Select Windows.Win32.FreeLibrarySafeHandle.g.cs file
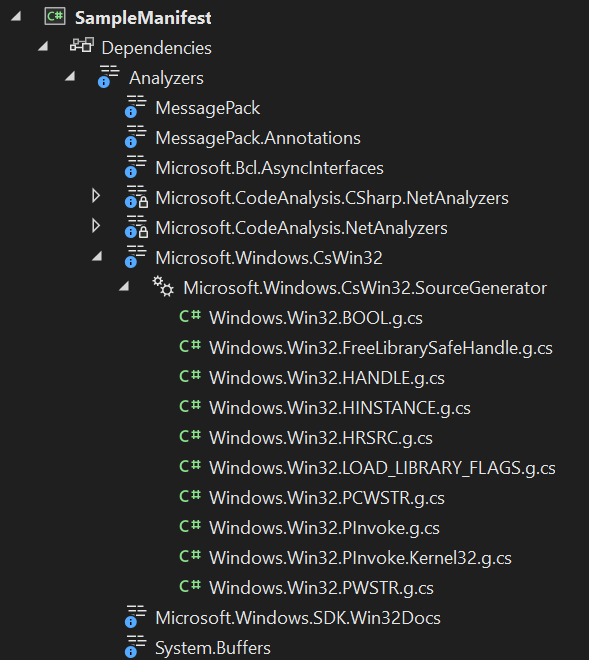Image resolution: width=589 pixels, height=660 pixels. [381, 348]
